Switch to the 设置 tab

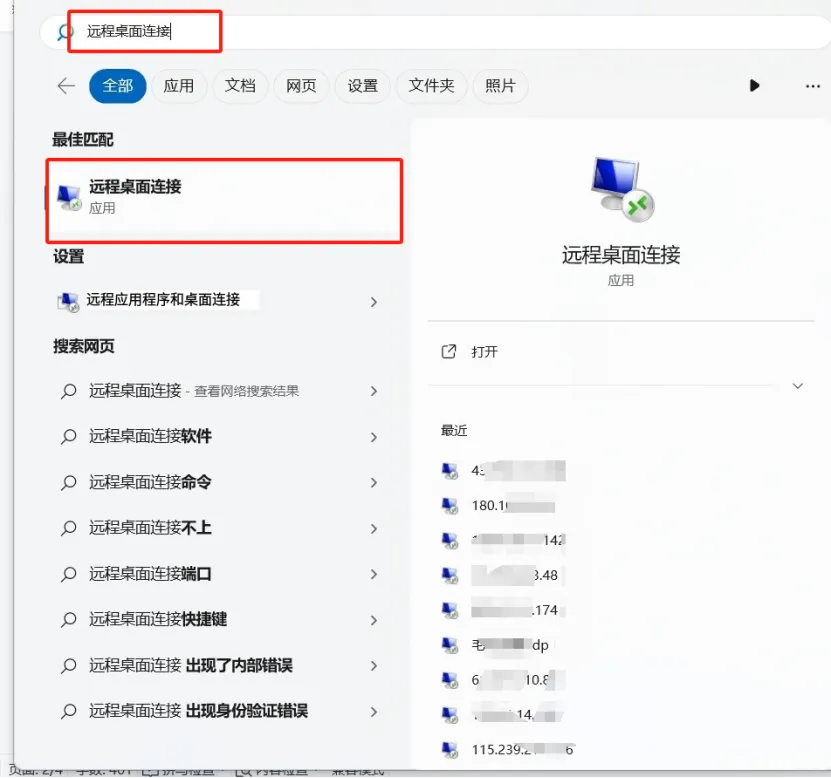pos(362,86)
